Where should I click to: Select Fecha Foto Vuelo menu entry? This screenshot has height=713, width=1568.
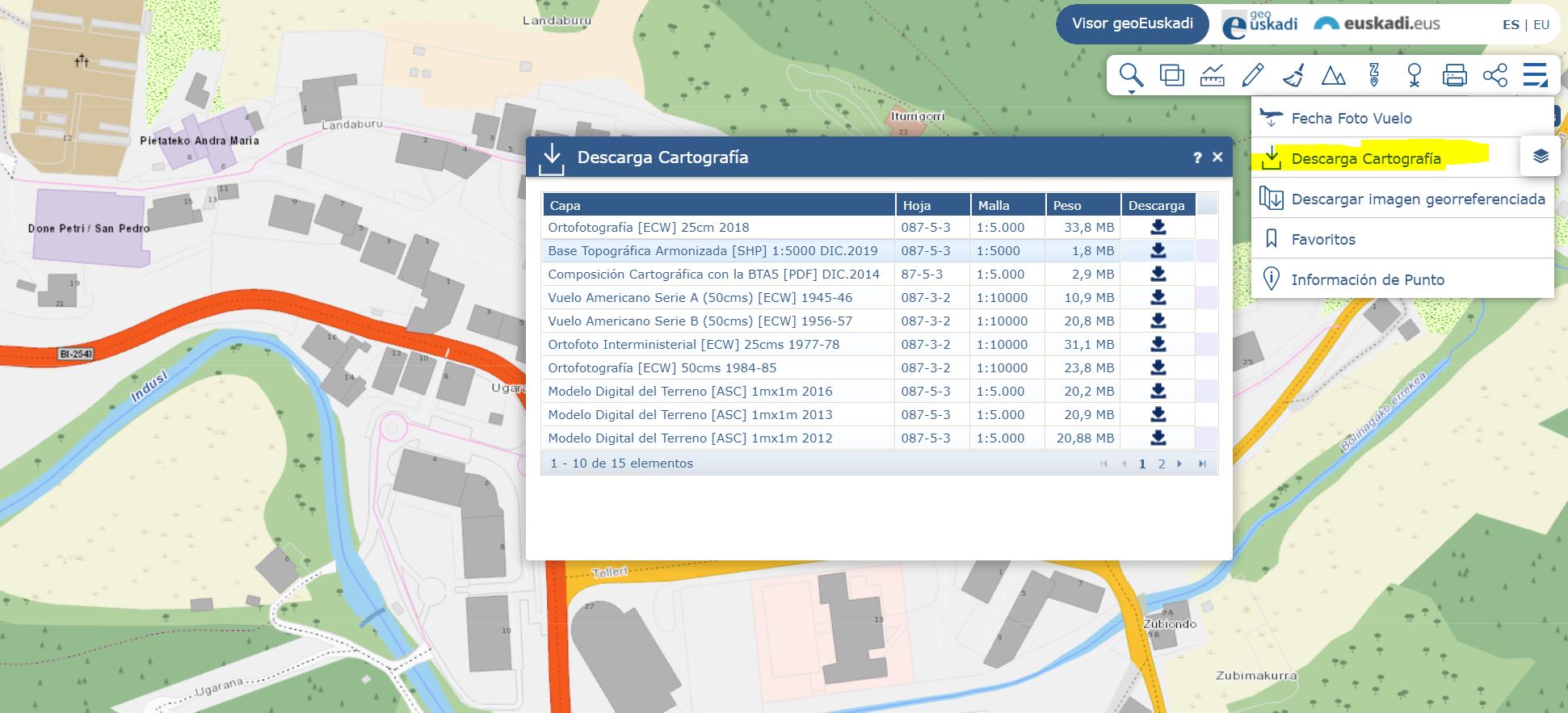(1351, 119)
